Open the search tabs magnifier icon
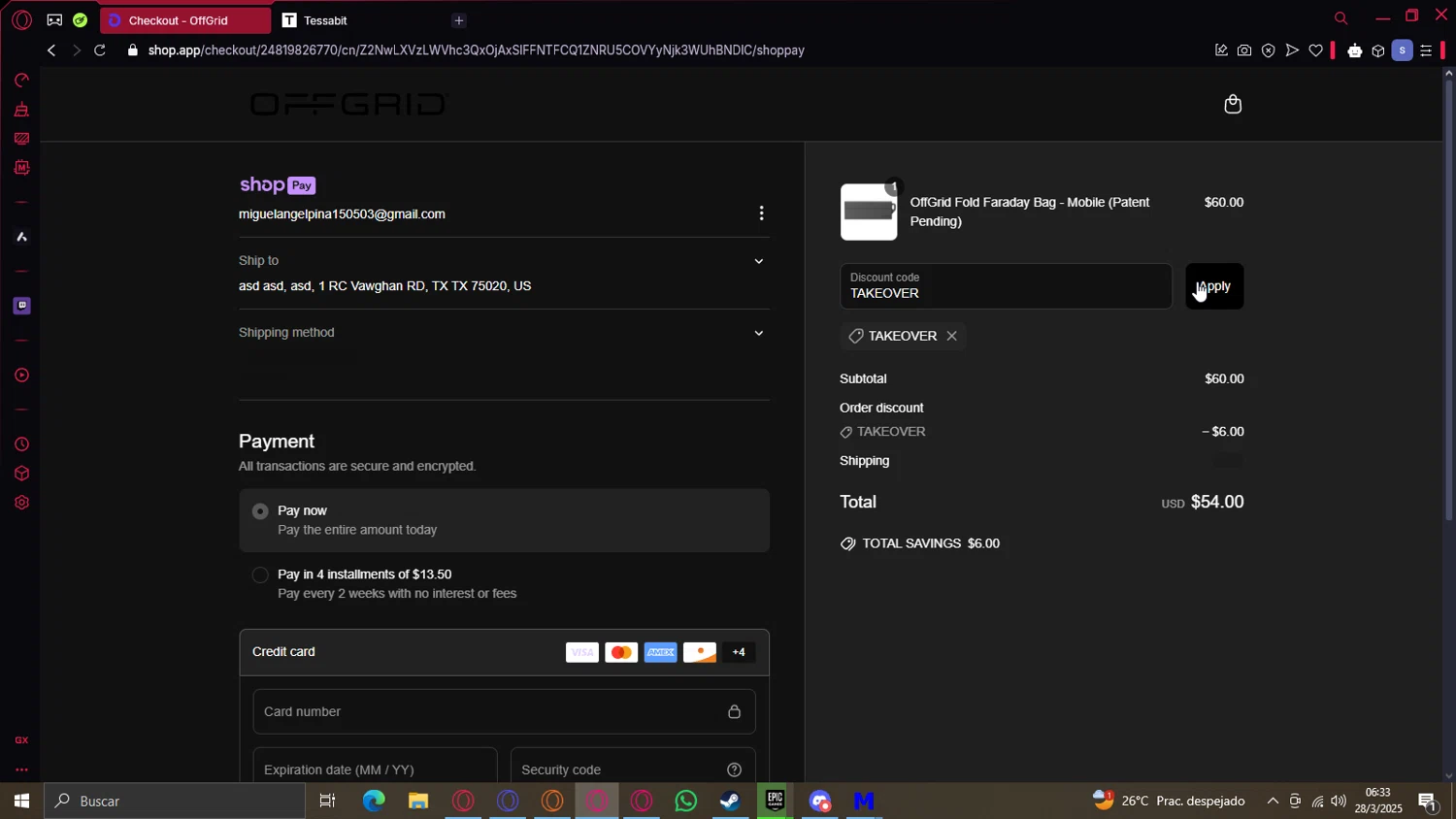Image resolution: width=1456 pixels, height=819 pixels. 1340,18
